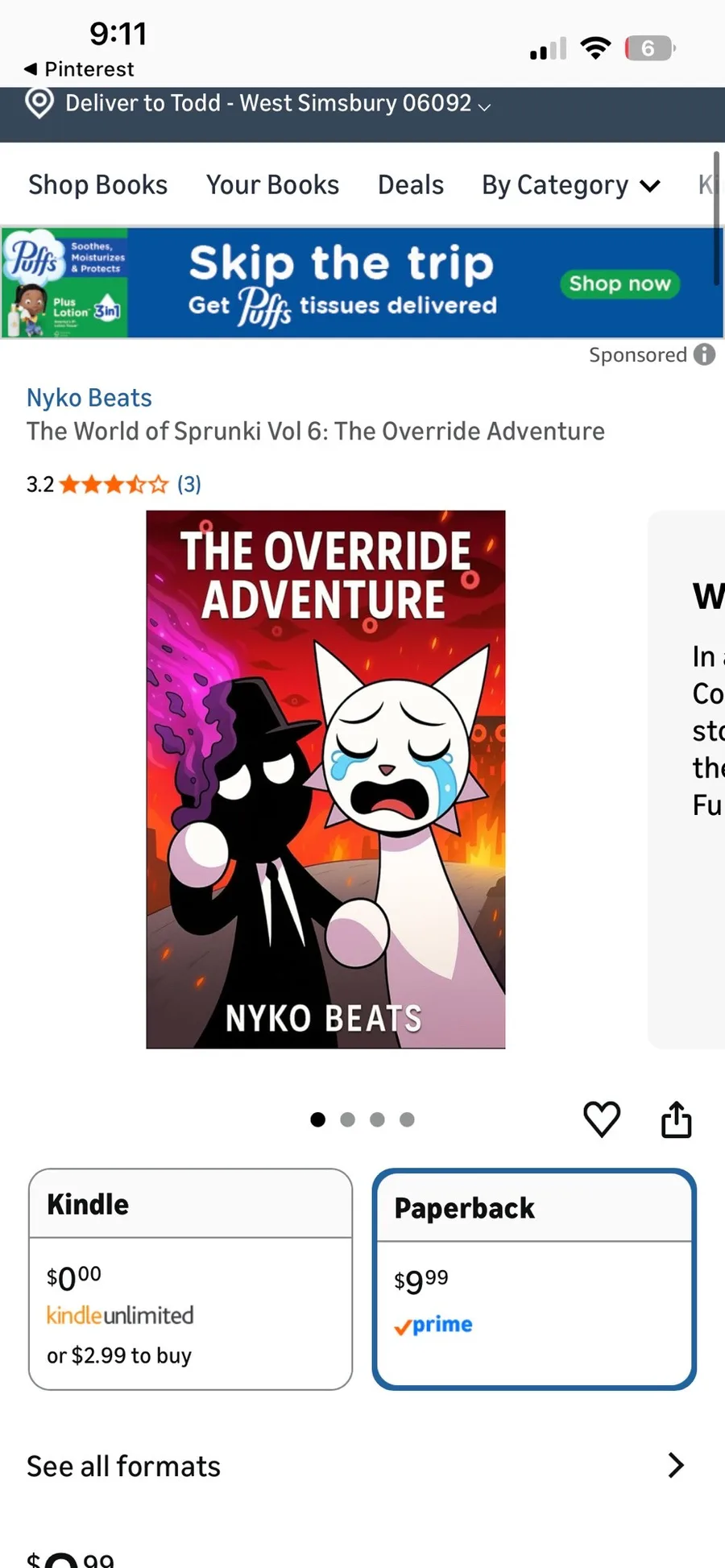
Task: Tap the Wi-Fi status icon
Action: pyautogui.click(x=595, y=48)
